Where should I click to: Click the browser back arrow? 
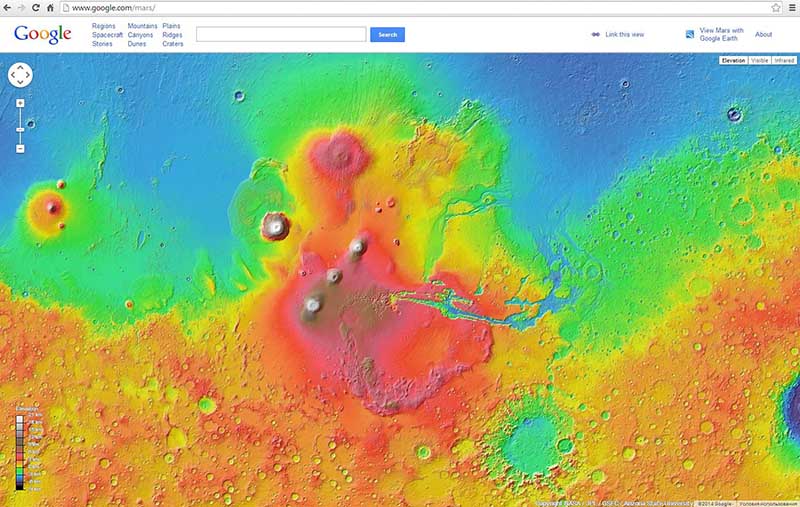8,7
